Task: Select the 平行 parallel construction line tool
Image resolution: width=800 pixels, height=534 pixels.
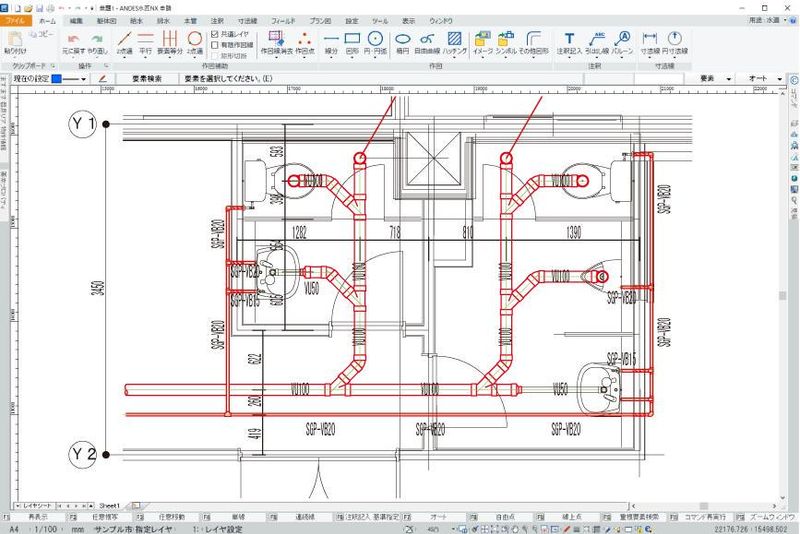Action: pos(145,43)
